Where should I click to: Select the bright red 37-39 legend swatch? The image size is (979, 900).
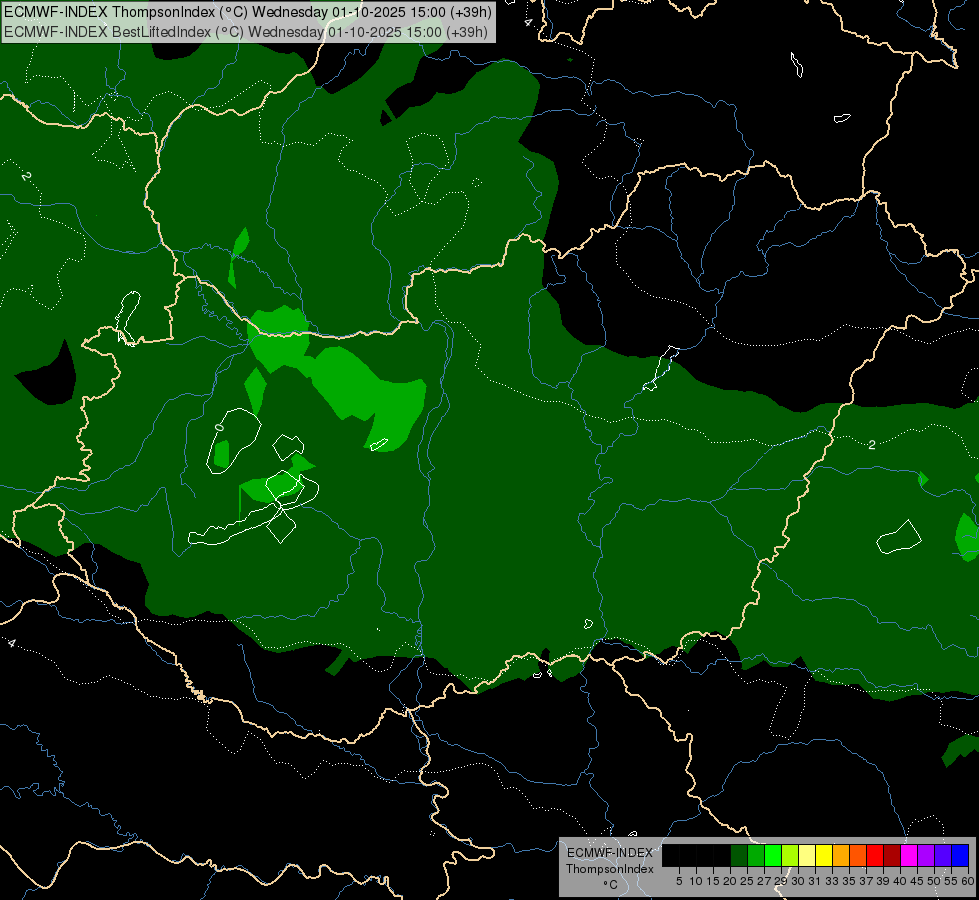875,855
